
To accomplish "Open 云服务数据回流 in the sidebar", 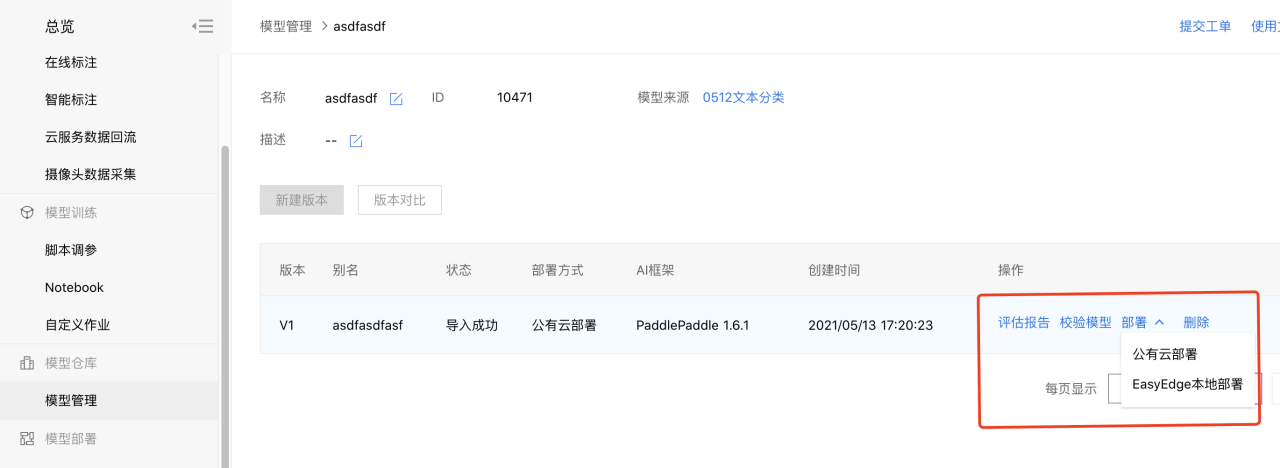I will [x=91, y=137].
